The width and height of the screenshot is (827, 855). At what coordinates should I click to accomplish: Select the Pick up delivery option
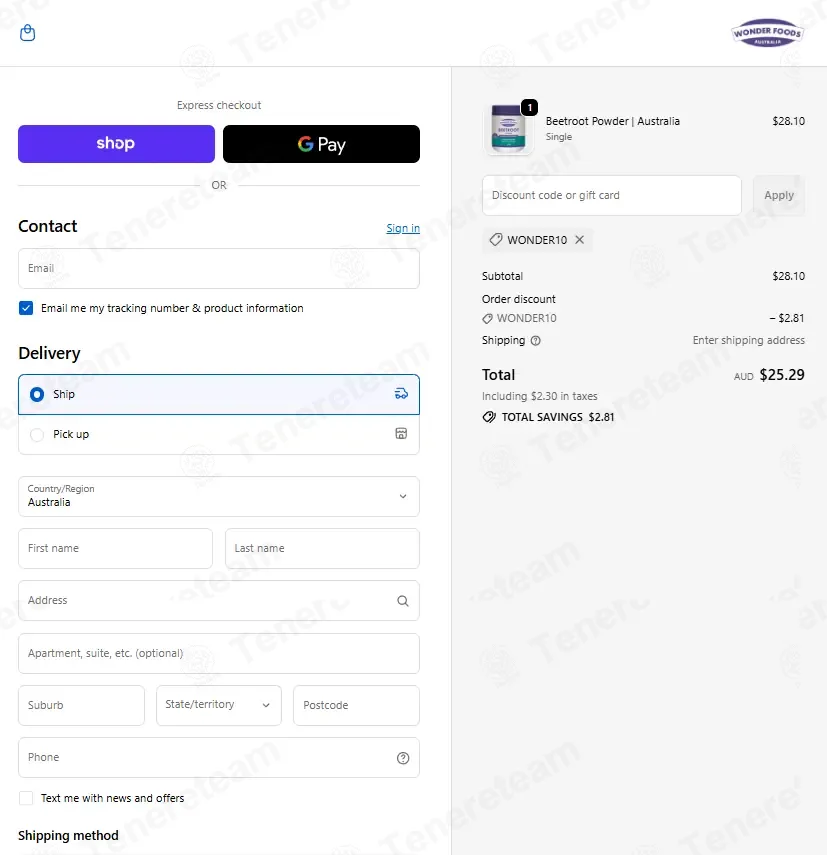click(x=219, y=435)
